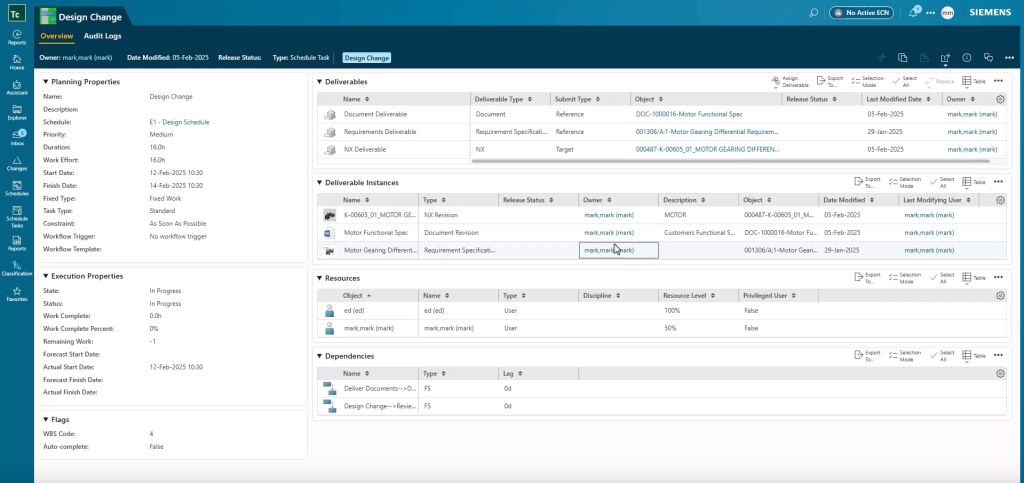
Task: Open the Share icon in header toolbar
Action: (x=945, y=58)
